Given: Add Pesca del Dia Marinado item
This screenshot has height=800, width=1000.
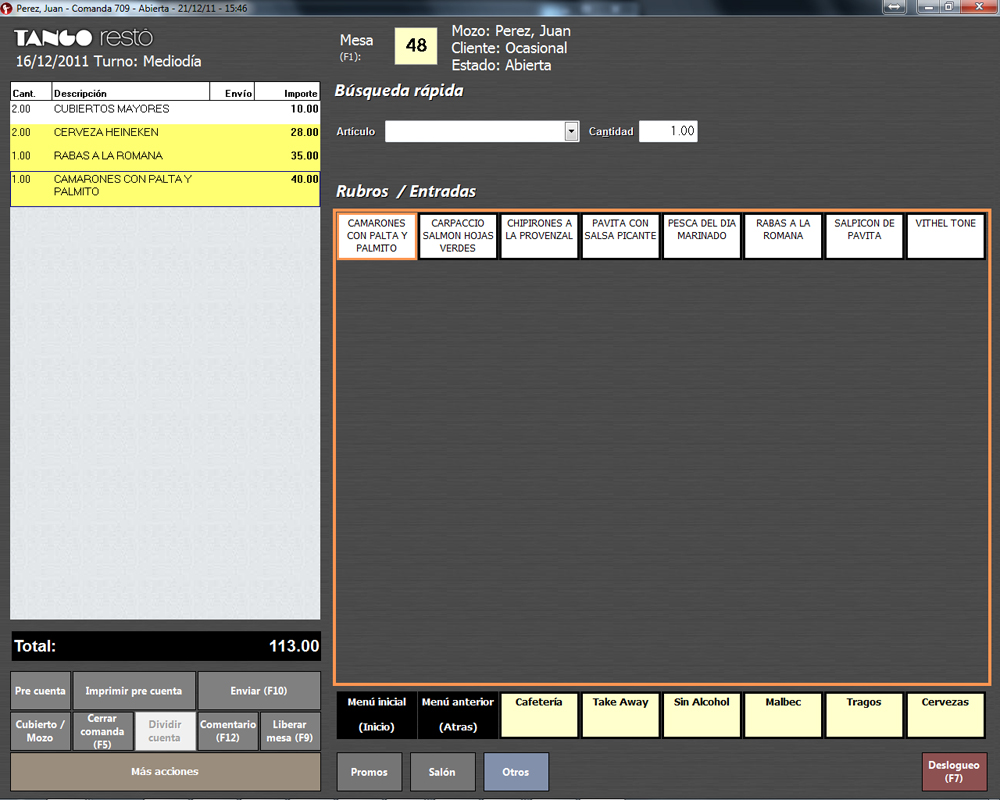Looking at the screenshot, I should pyautogui.click(x=702, y=236).
